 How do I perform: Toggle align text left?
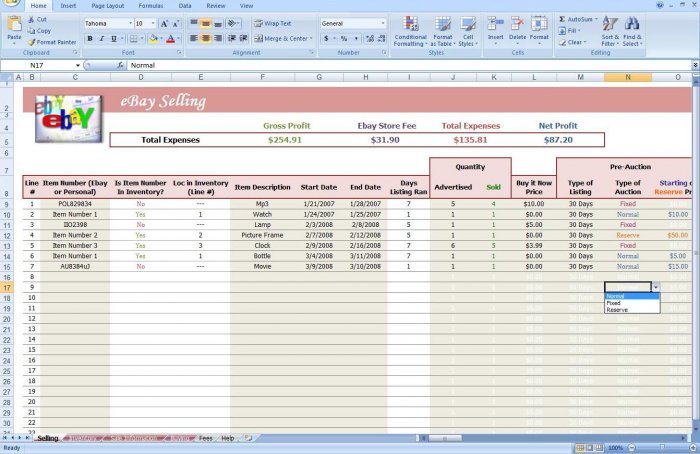(194, 38)
